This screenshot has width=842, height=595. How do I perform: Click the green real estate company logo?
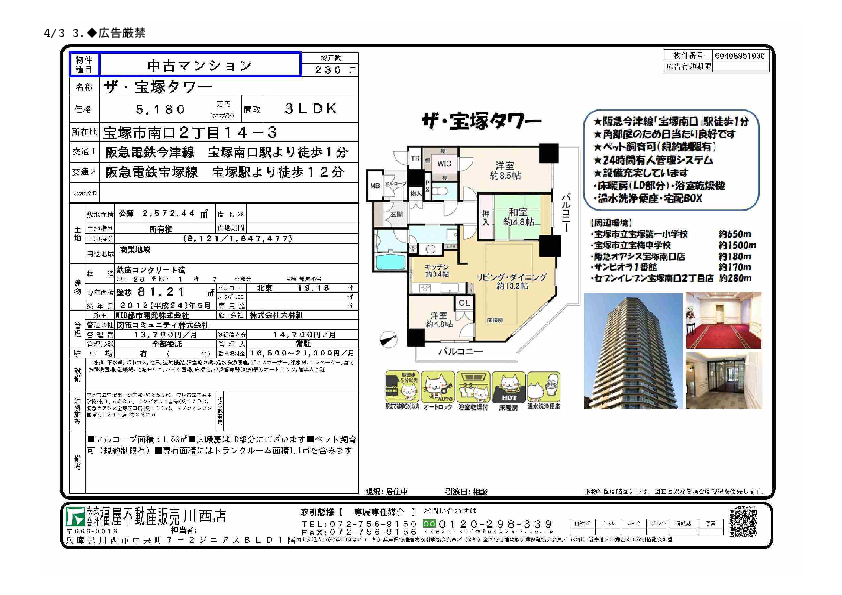[x=74, y=518]
